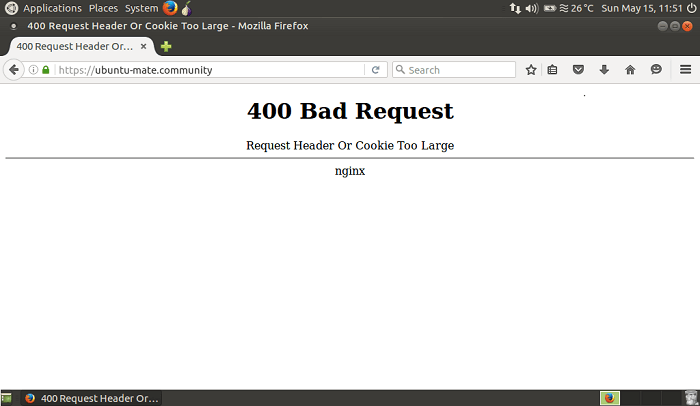Open the bookmarks list icon
This screenshot has height=406, width=700.
pos(552,70)
